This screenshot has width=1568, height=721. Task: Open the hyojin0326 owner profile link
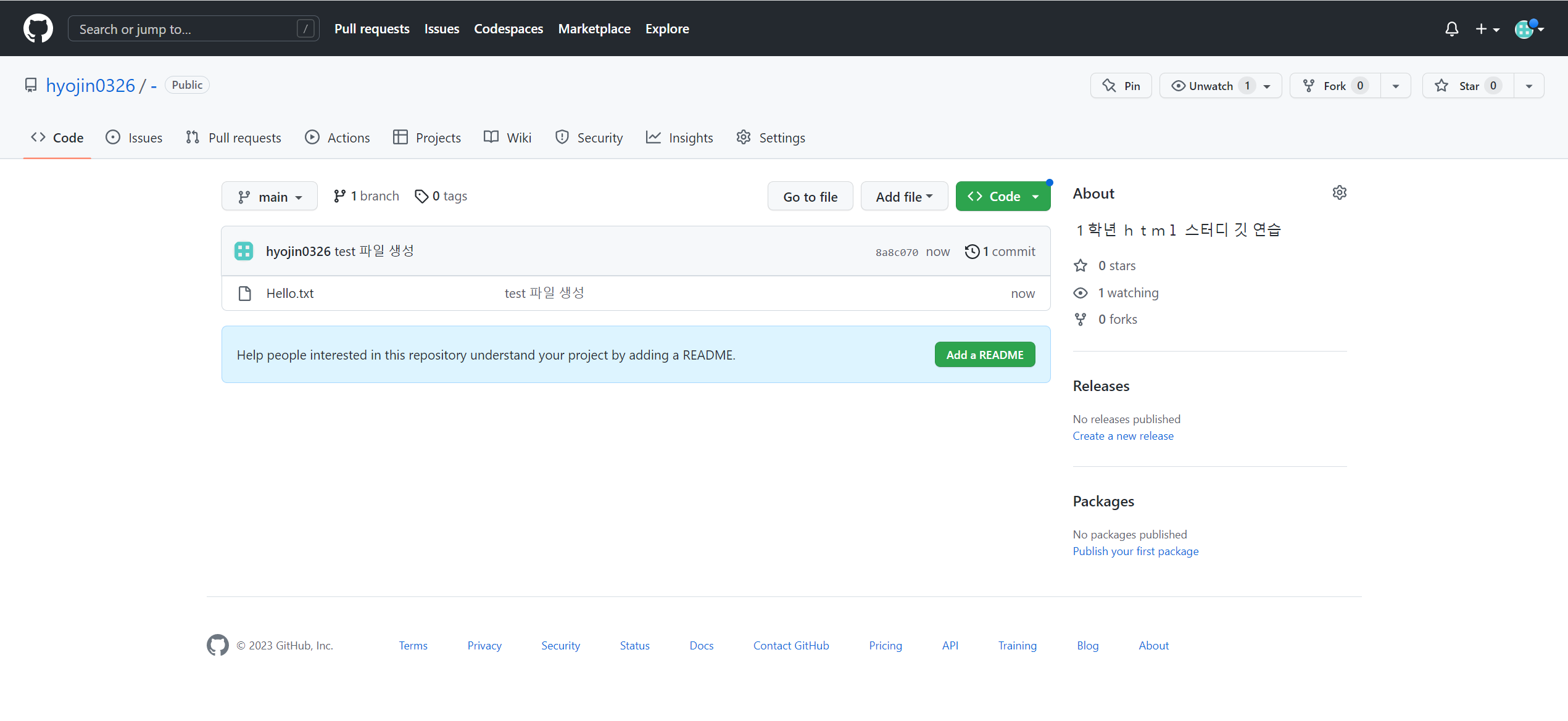(x=91, y=85)
